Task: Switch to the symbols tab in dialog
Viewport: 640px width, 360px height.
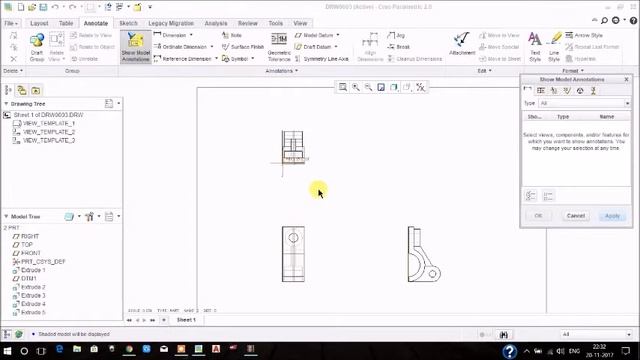Action: (580, 90)
